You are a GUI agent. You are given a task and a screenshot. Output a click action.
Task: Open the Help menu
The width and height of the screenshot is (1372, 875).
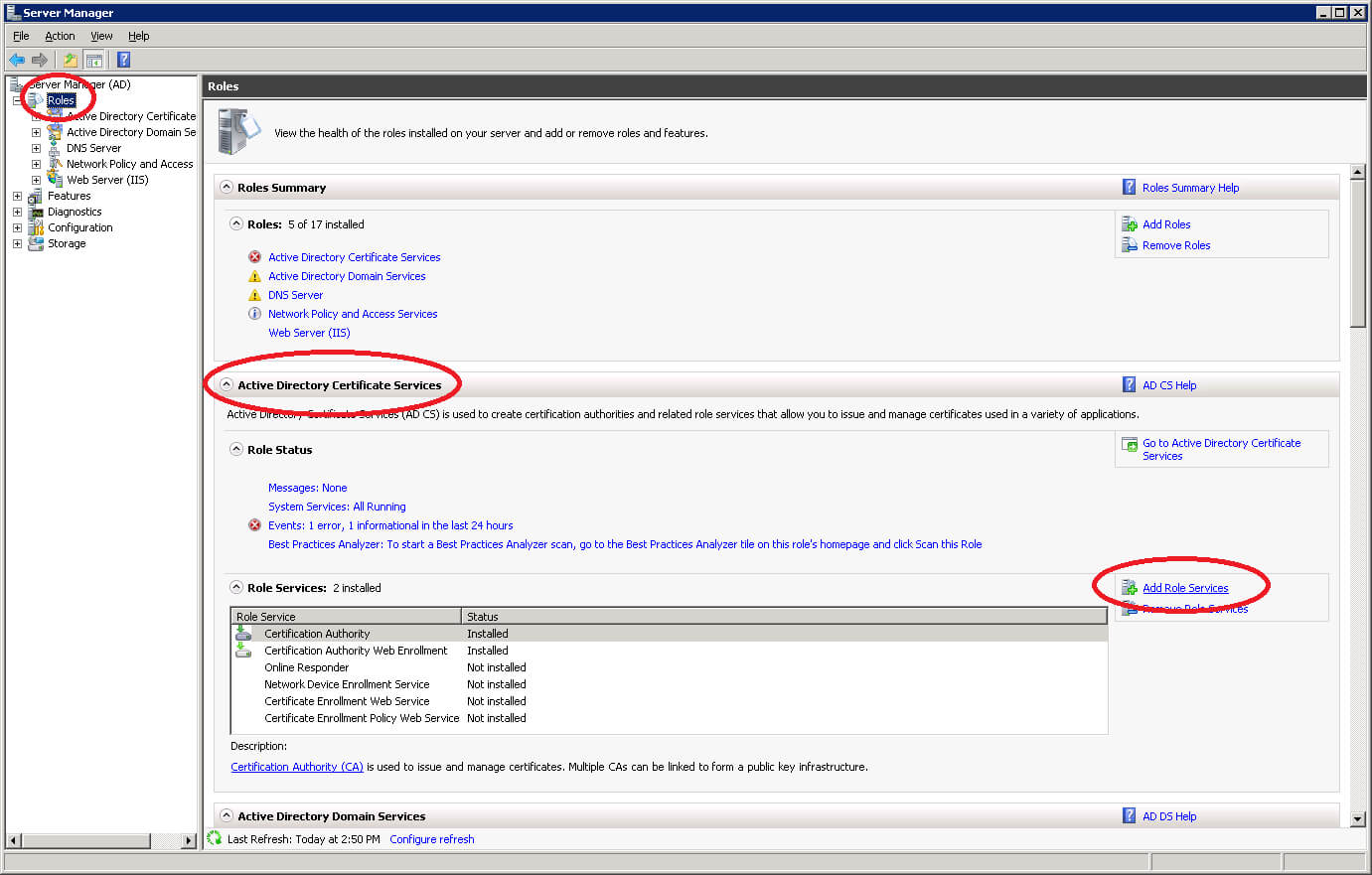pos(138,36)
